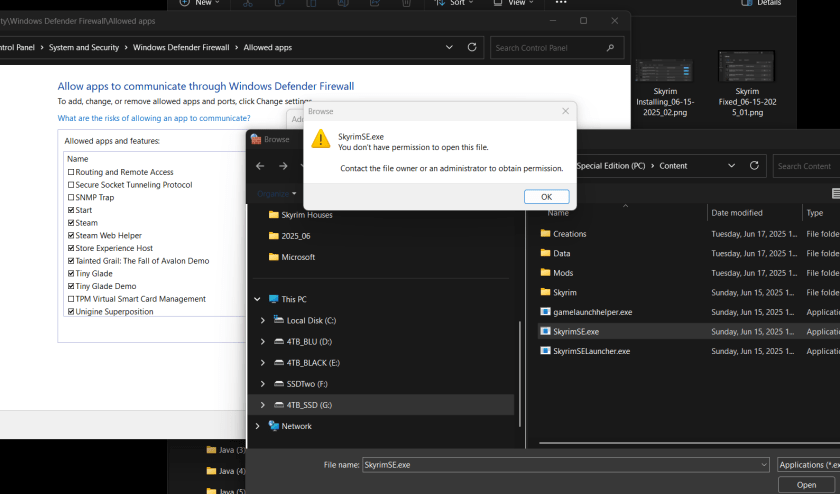840x494 pixels.
Task: Refresh the Control Panel address bar
Action: tap(473, 48)
